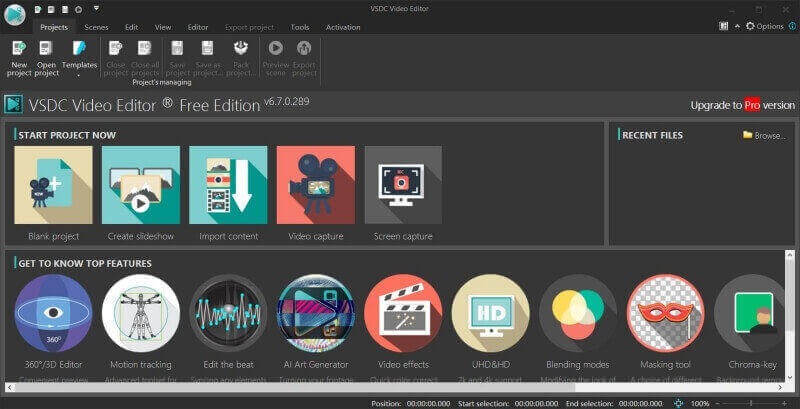Image resolution: width=800 pixels, height=409 pixels.
Task: Click the Save project ribbon icon
Action: 177,48
